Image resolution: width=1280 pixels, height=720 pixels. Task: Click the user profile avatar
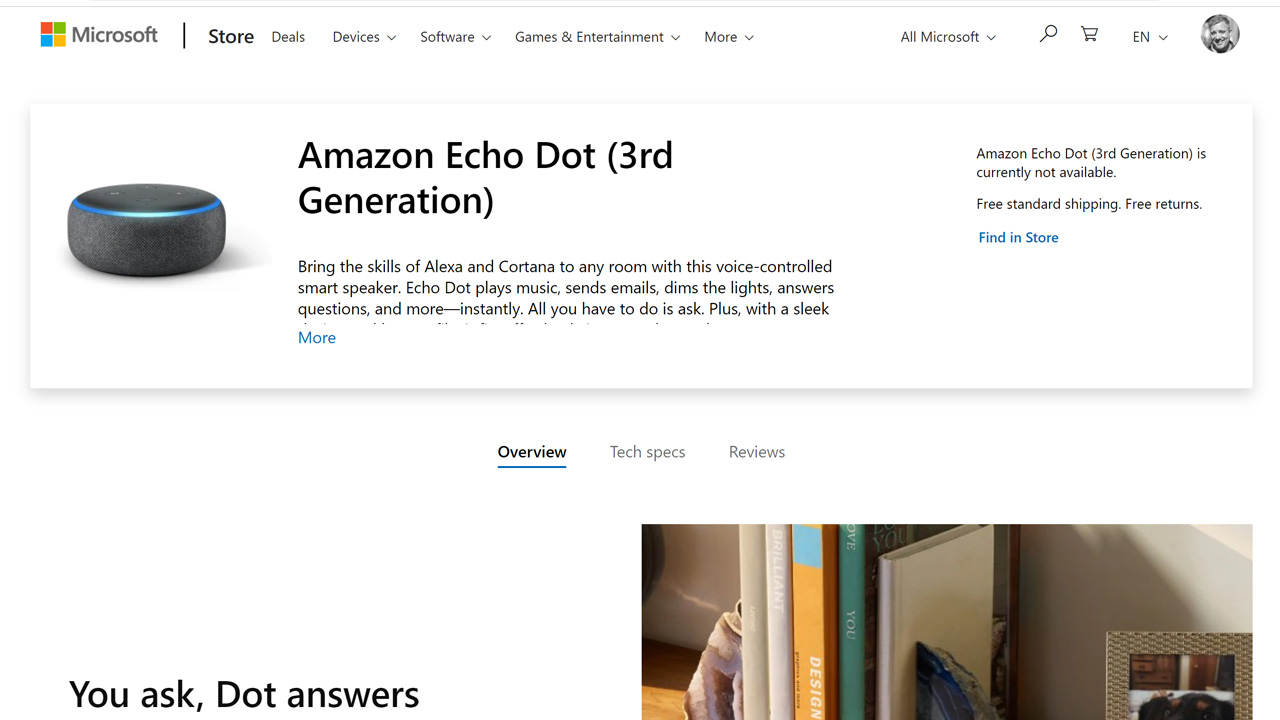tap(1219, 35)
